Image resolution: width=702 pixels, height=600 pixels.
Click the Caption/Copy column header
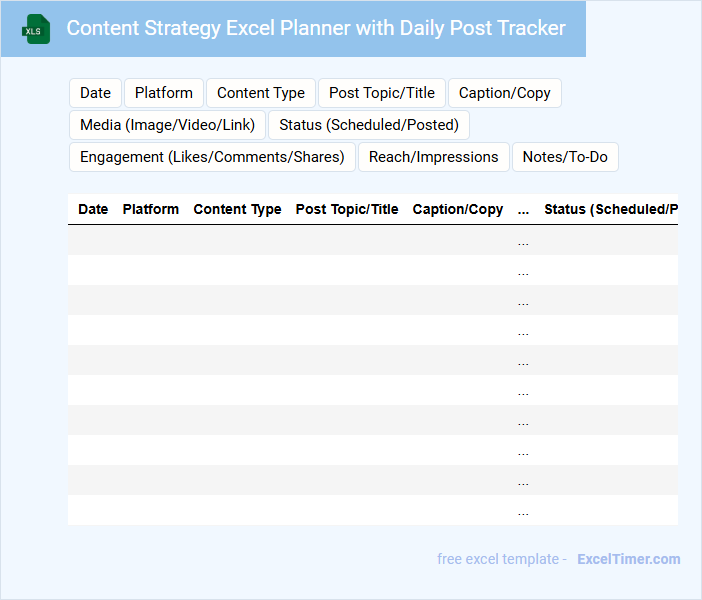pos(458,209)
